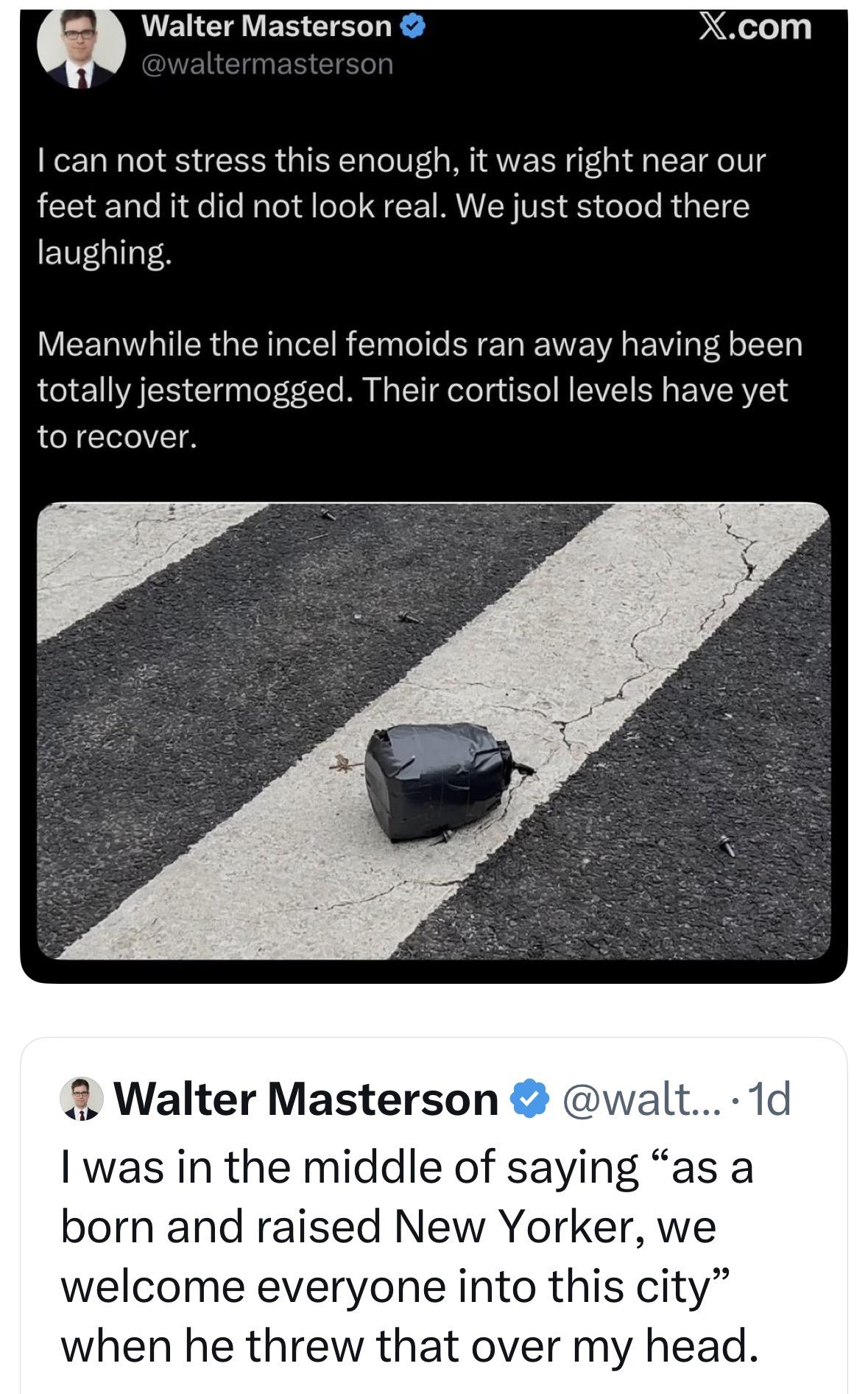Image resolution: width=868 pixels, height=1394 pixels.
Task: Tap the loose screw on asphalt right of stripe
Action: [x=726, y=846]
